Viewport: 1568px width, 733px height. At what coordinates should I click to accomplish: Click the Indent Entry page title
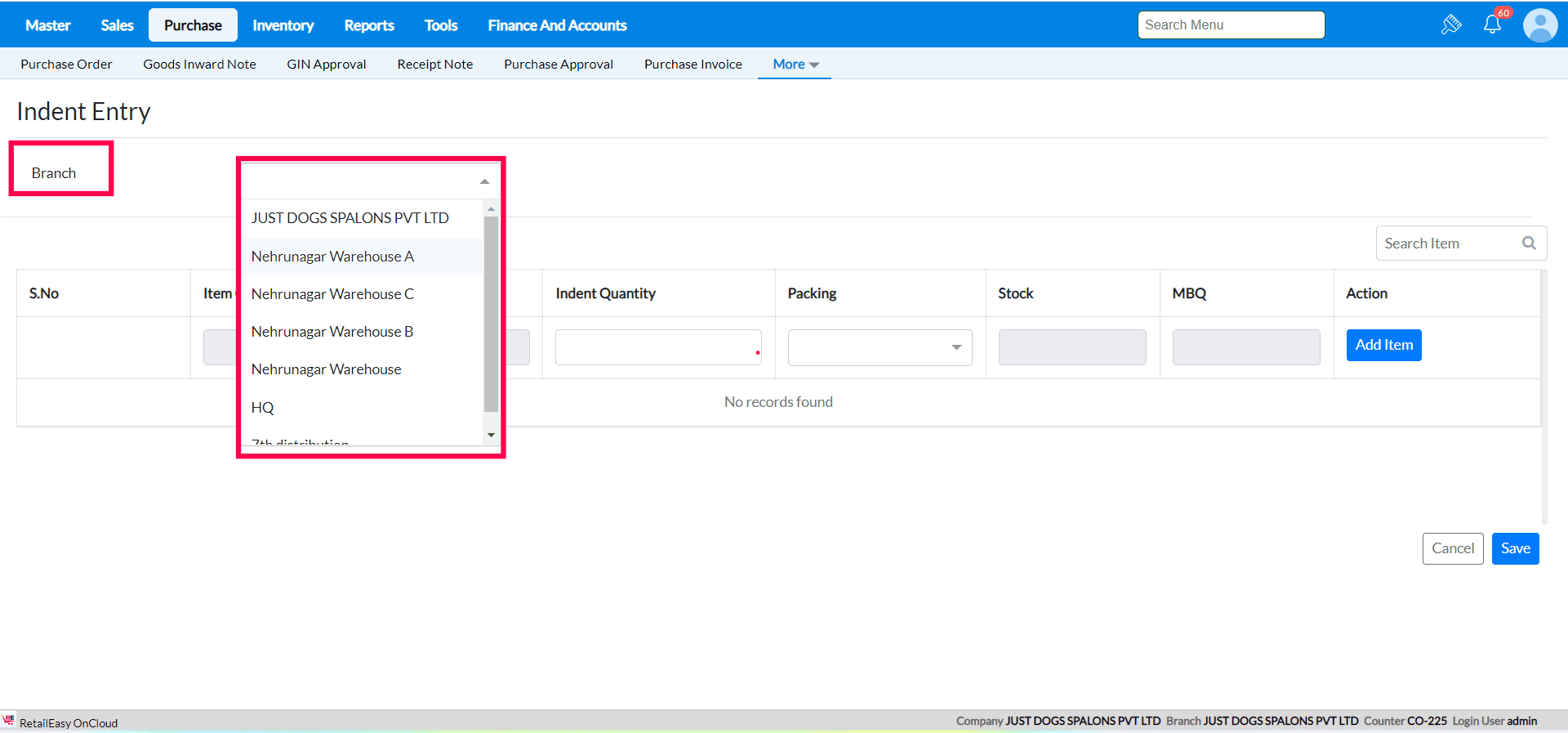[83, 111]
